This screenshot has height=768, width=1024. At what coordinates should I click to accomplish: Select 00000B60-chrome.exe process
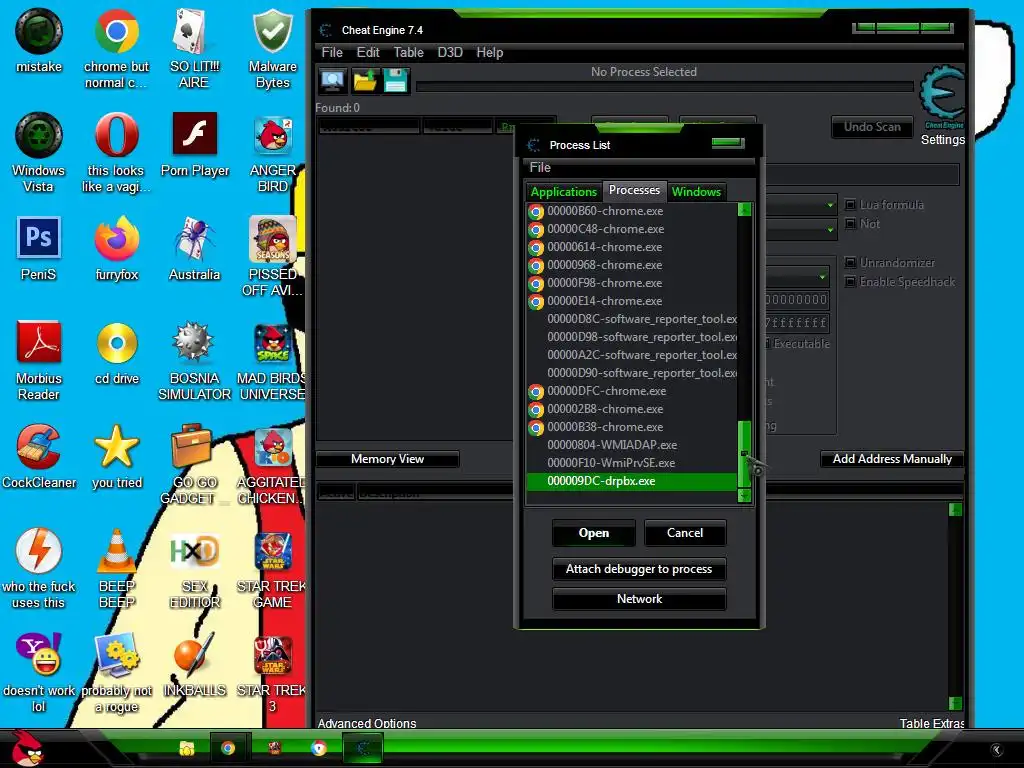[632, 211]
